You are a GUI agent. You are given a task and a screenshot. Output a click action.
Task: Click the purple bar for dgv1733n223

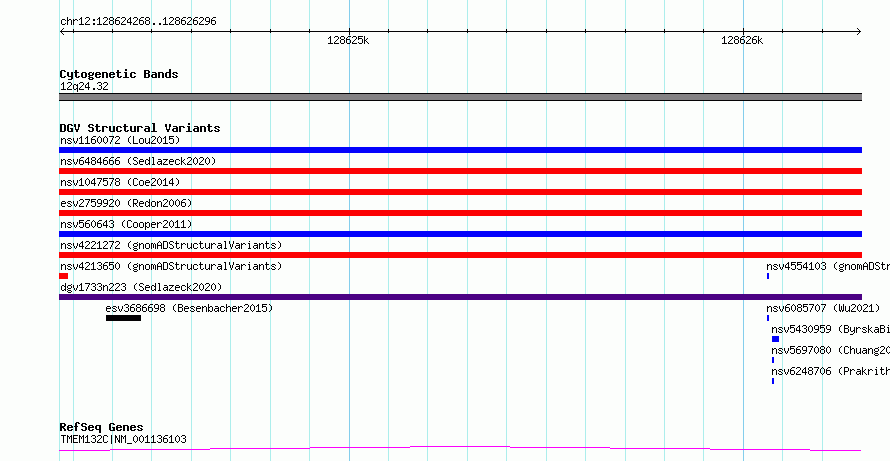[460, 297]
